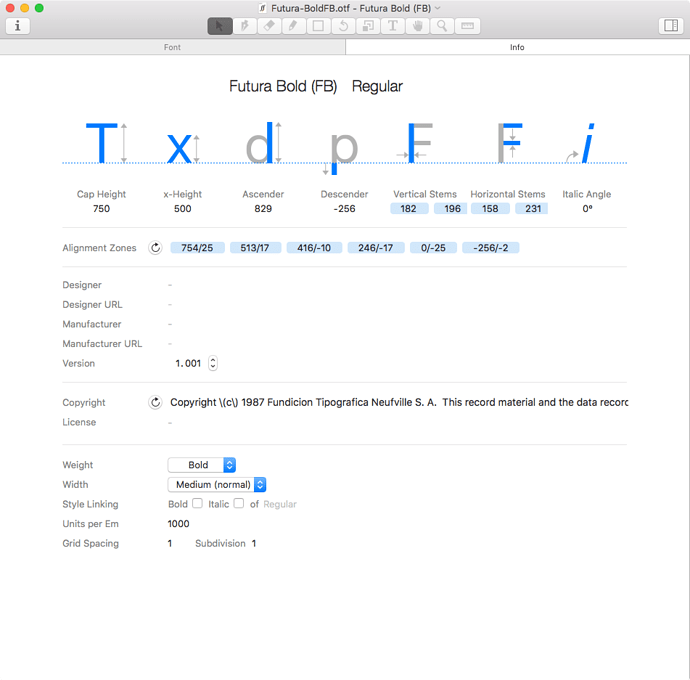The width and height of the screenshot is (690, 680).
Task: Open title bar document name chevron
Action: (x=438, y=8)
